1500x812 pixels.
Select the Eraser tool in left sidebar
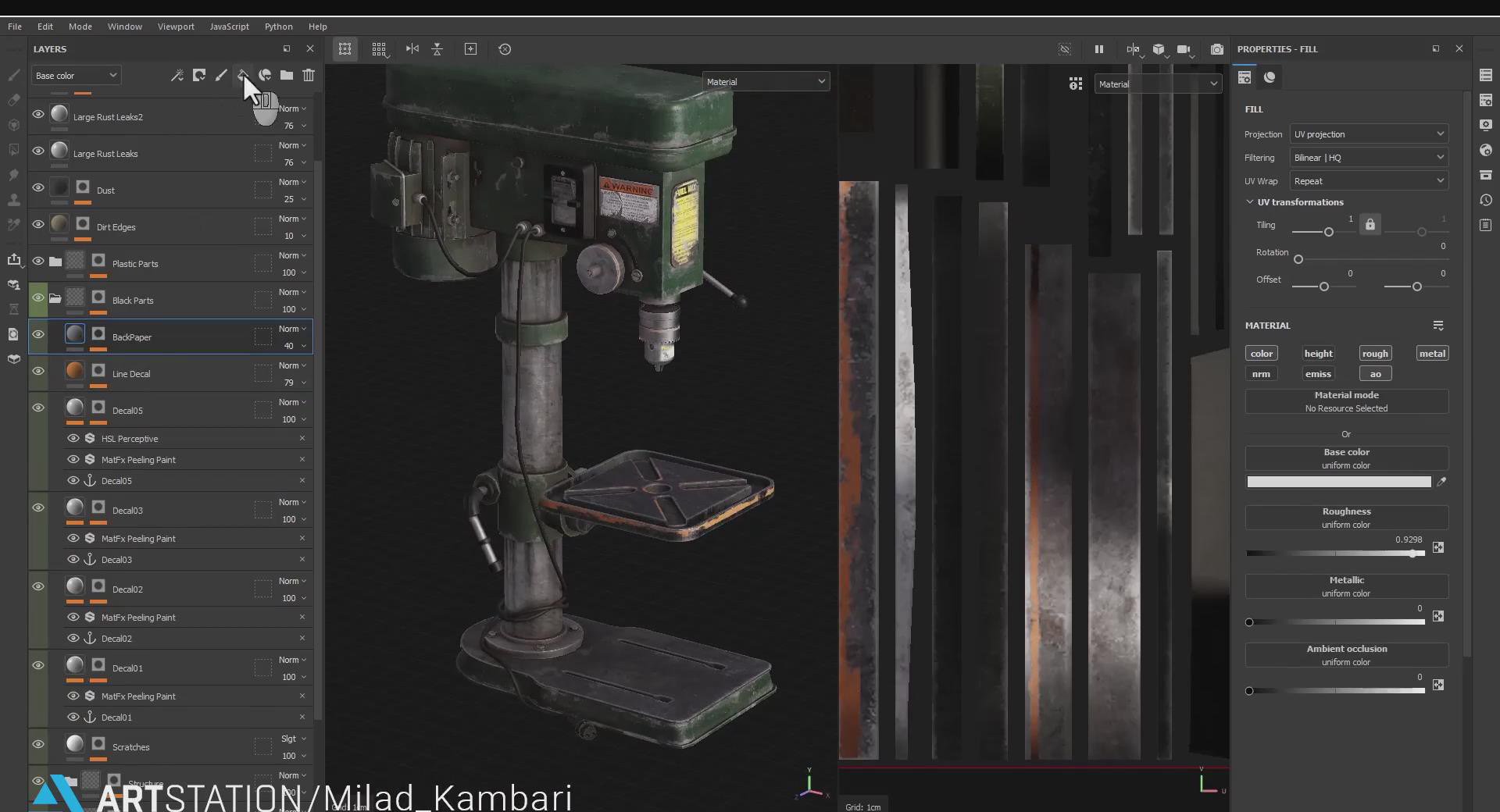pos(13,100)
